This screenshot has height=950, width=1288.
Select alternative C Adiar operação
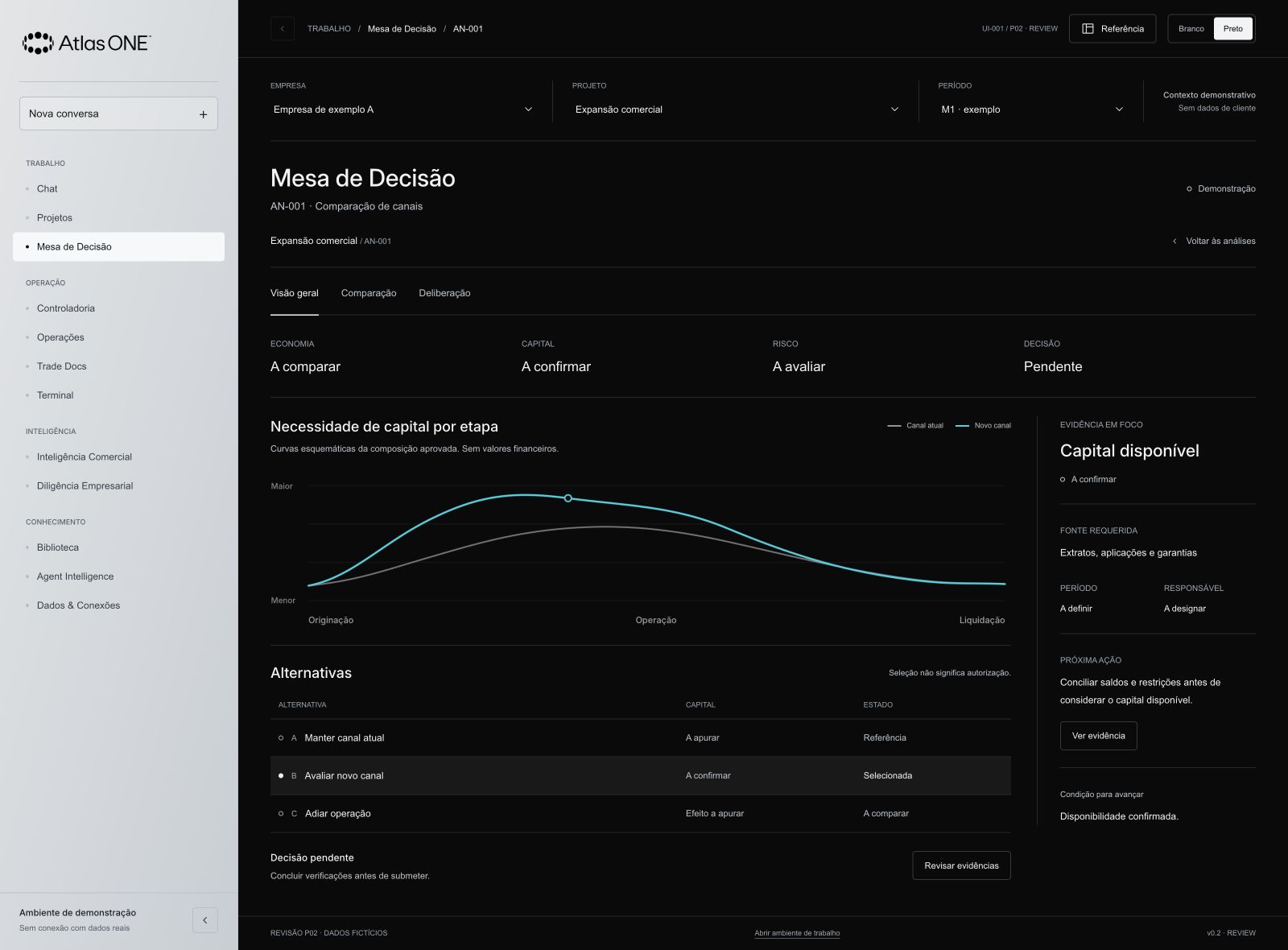640,813
